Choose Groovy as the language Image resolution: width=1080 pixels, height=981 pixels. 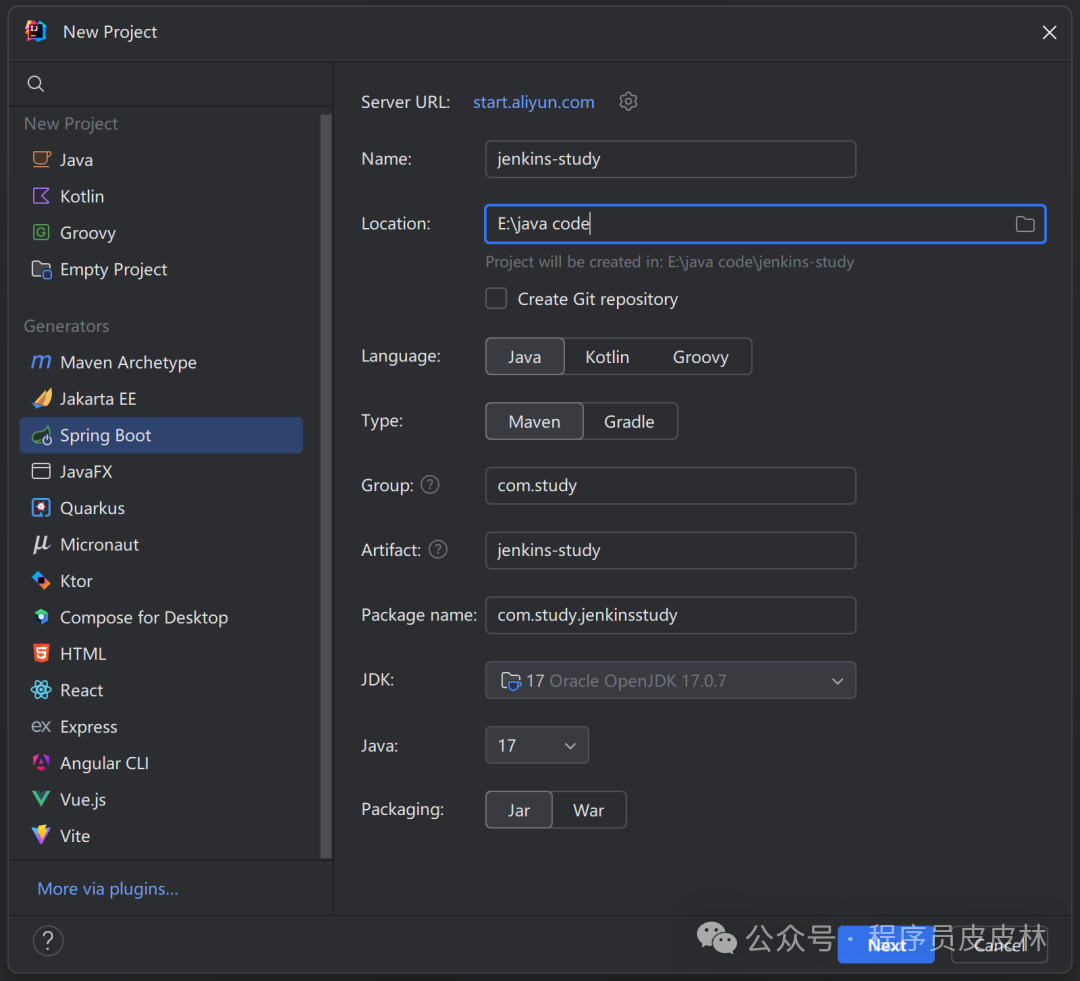[700, 357]
